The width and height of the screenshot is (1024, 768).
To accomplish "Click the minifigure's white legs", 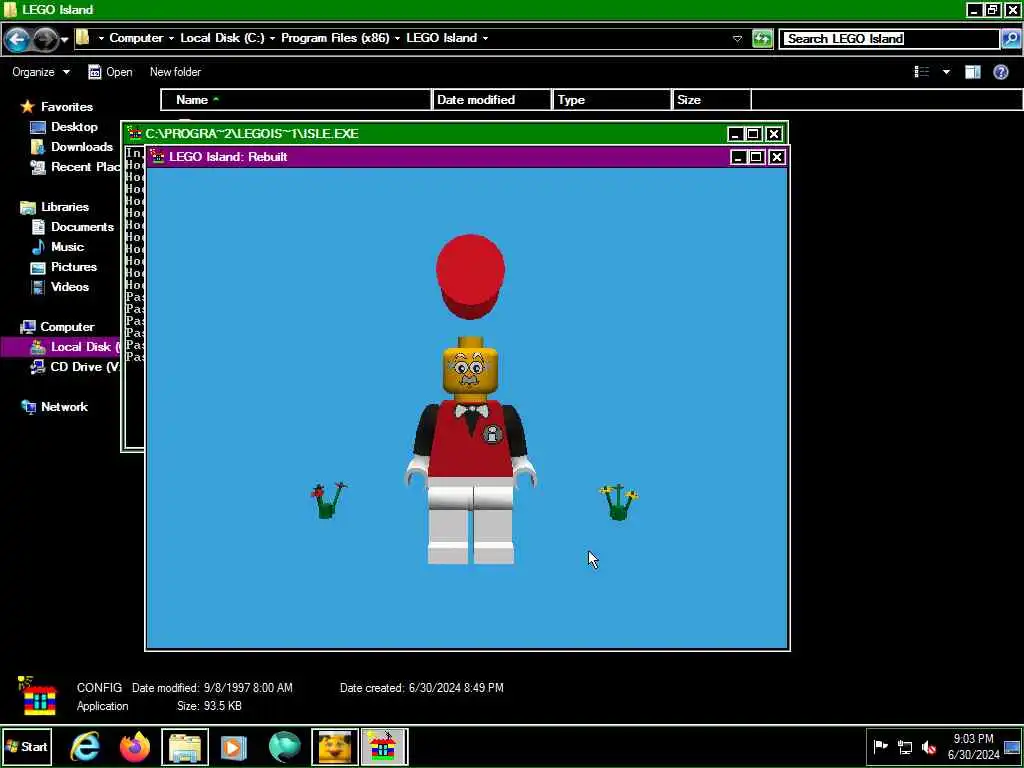I will tap(470, 520).
